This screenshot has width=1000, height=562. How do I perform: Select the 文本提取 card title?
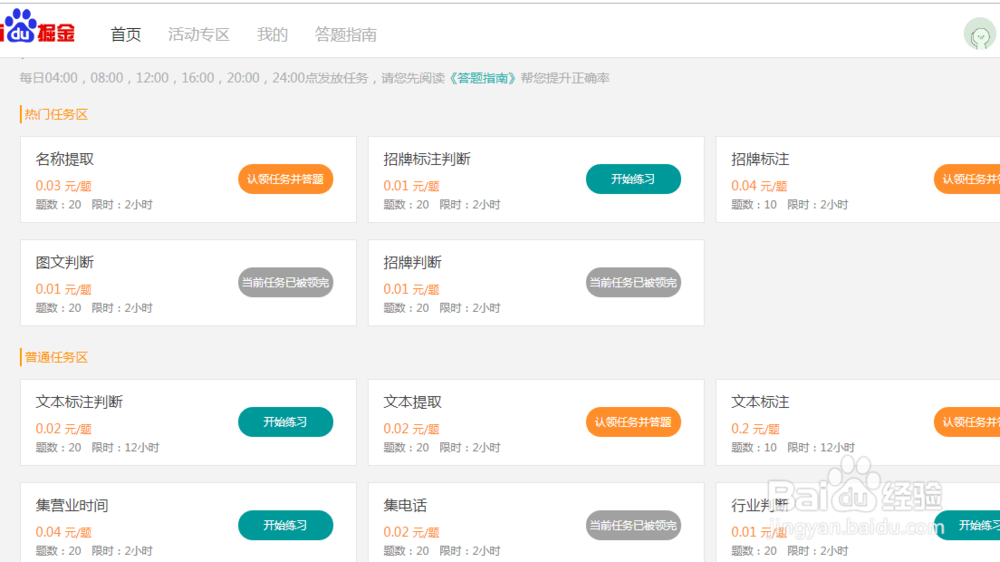pyautogui.click(x=413, y=403)
